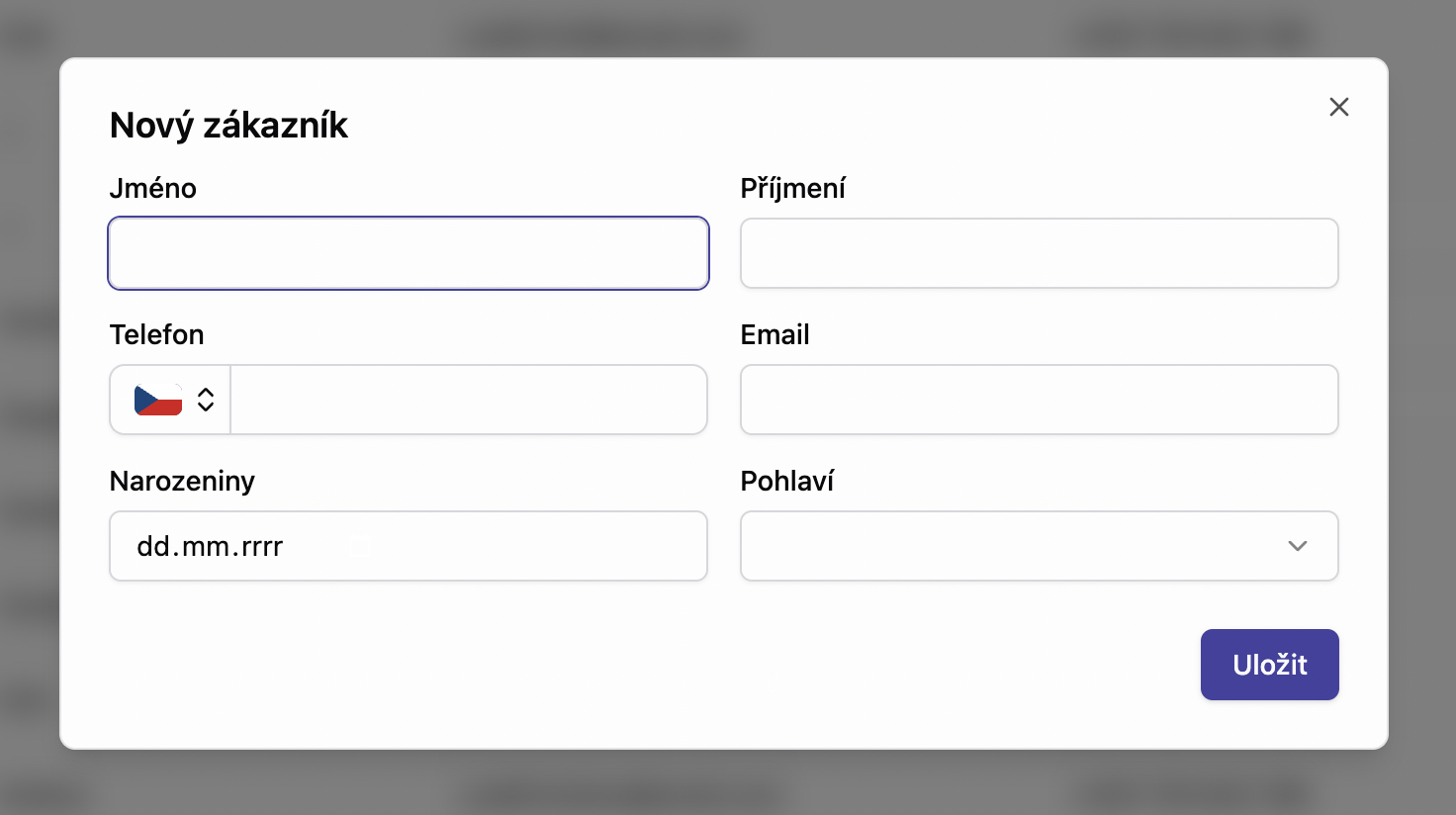Screen dimensions: 1456x815
Task: Click the Narozeniny label
Action: (x=182, y=481)
